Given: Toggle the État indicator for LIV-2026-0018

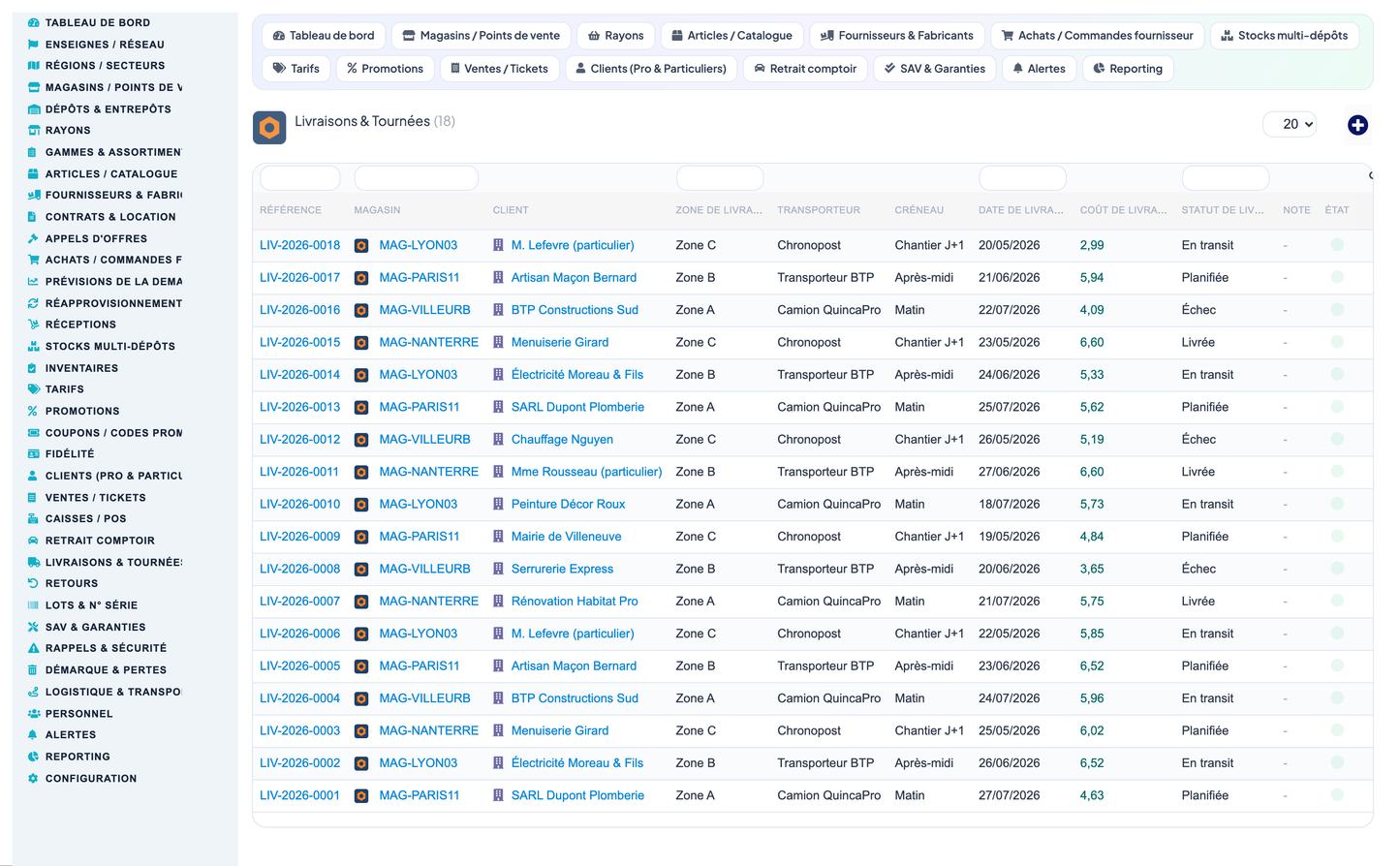Looking at the screenshot, I should (1337, 245).
